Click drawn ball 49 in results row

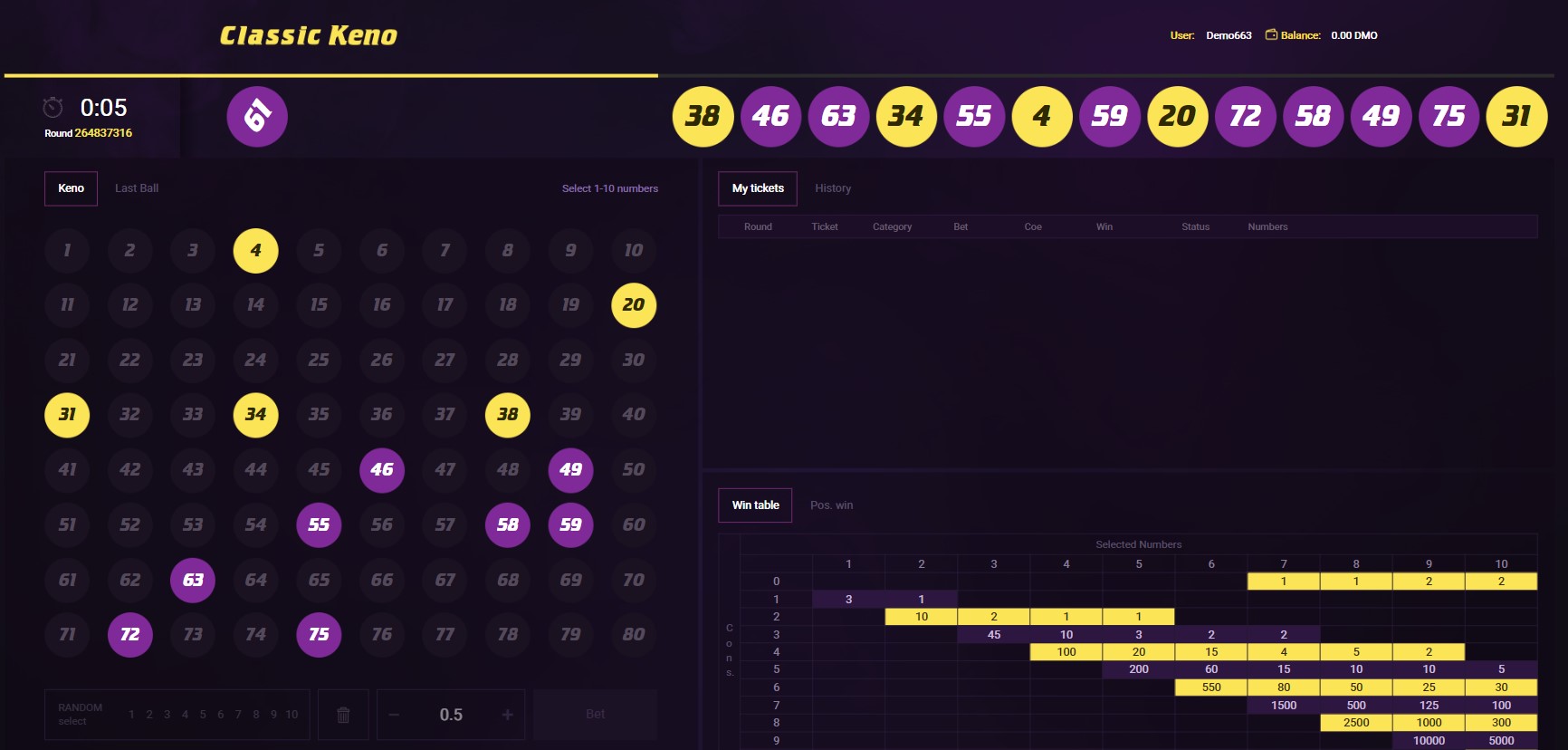click(1382, 116)
